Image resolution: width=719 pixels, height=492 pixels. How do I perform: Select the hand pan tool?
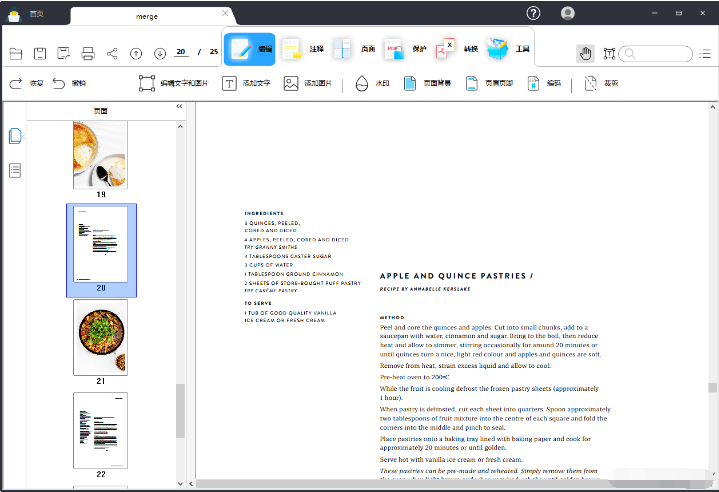pos(585,53)
